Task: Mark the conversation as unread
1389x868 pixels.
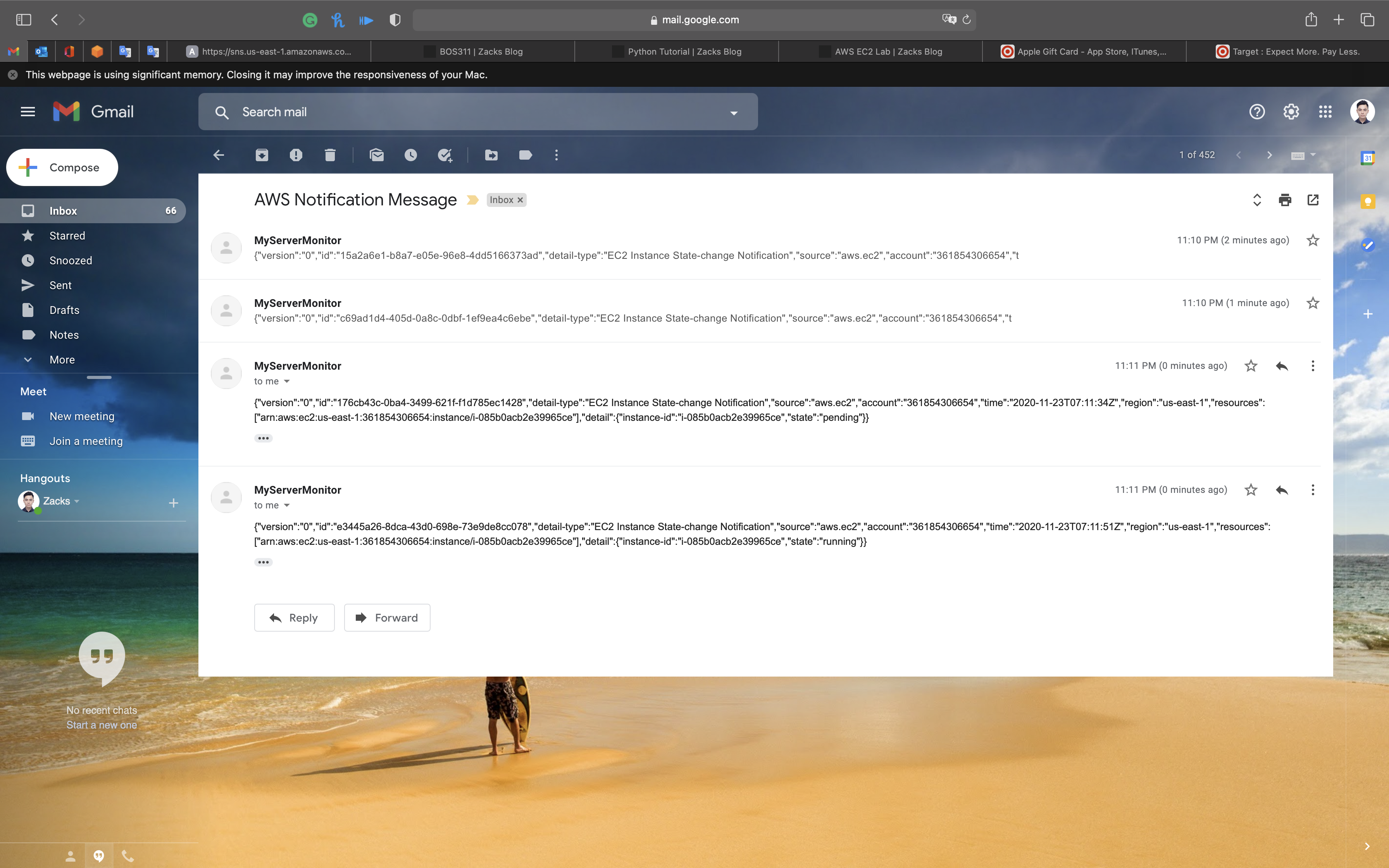Action: point(377,155)
